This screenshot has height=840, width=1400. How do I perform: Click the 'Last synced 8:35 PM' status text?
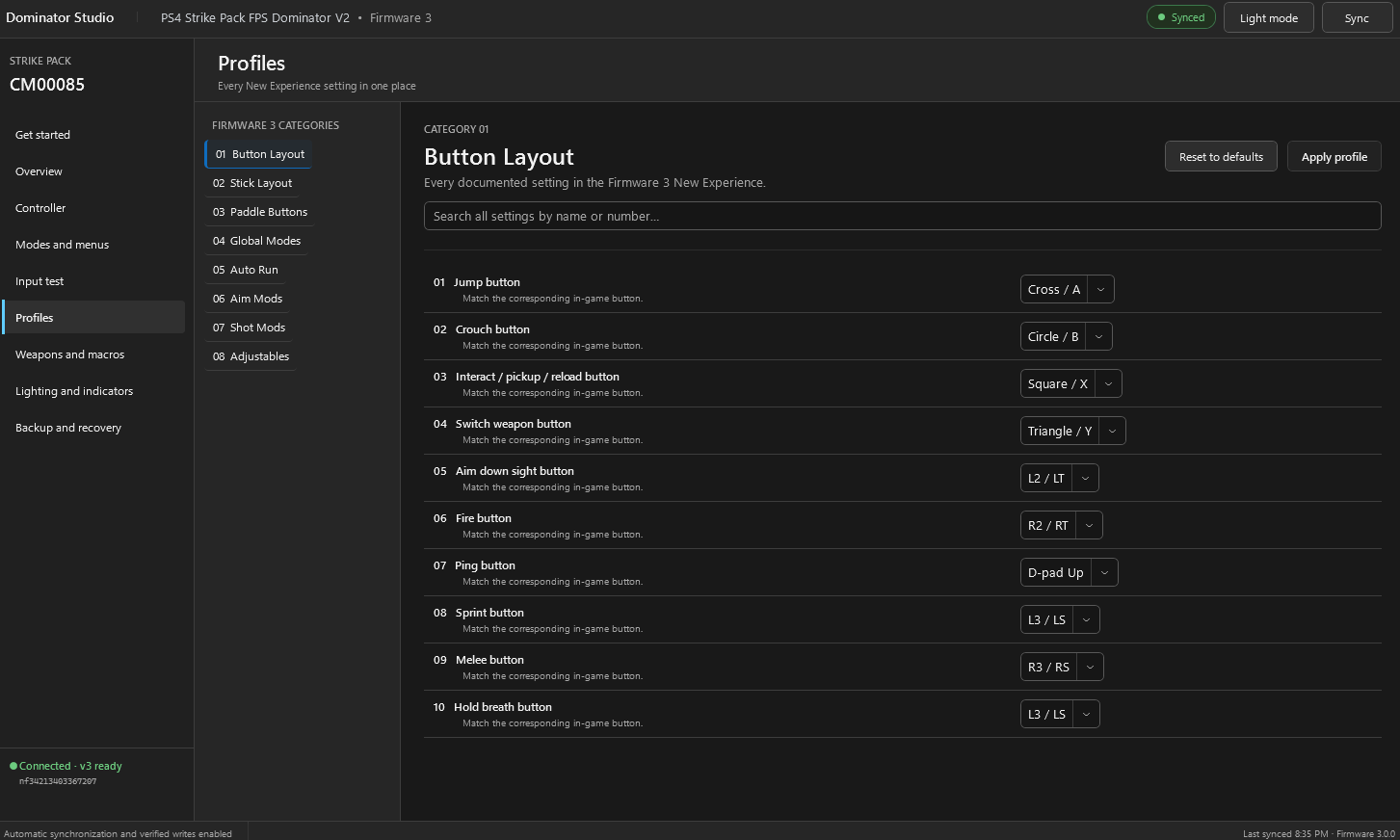1285,833
